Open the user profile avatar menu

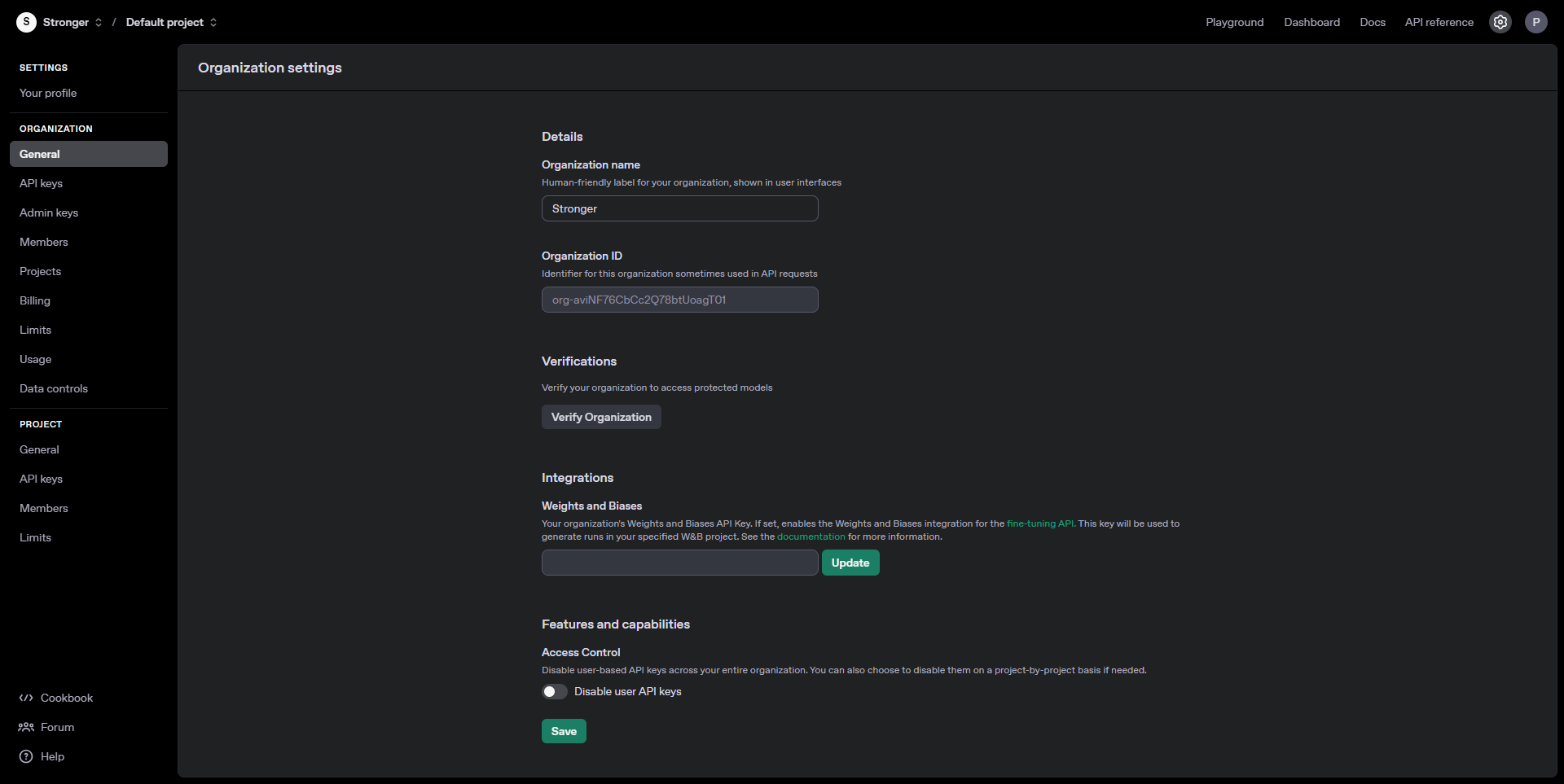pyautogui.click(x=1535, y=22)
